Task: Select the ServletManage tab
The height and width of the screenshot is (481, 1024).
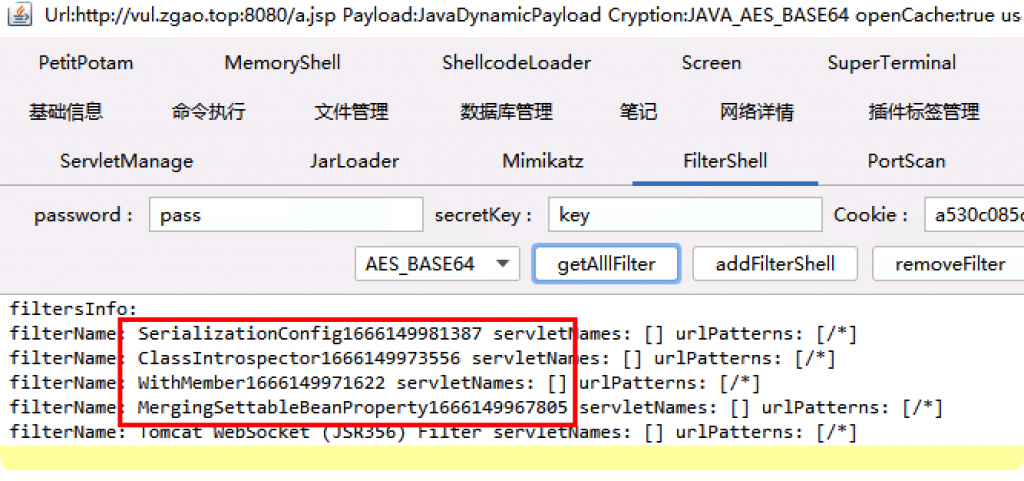Action: (x=126, y=161)
